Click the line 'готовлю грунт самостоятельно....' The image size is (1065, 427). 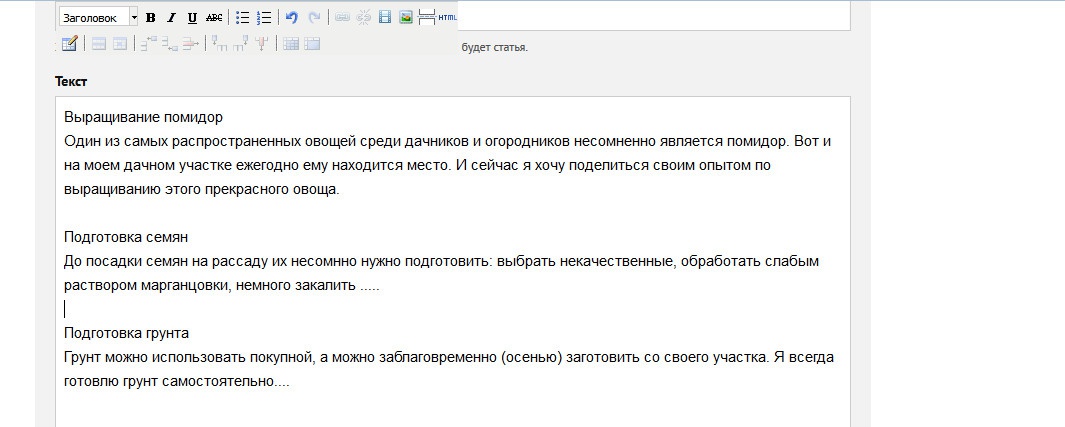[177, 382]
